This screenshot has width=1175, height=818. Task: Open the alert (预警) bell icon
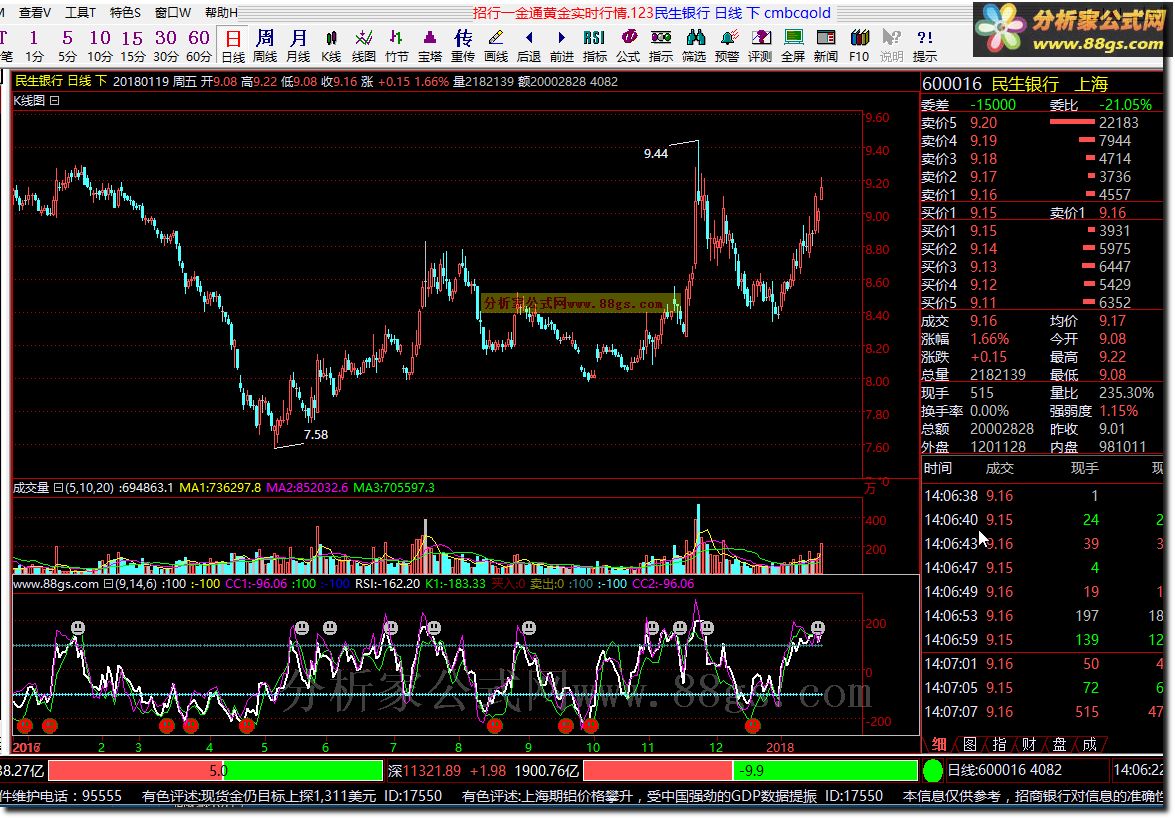point(727,45)
